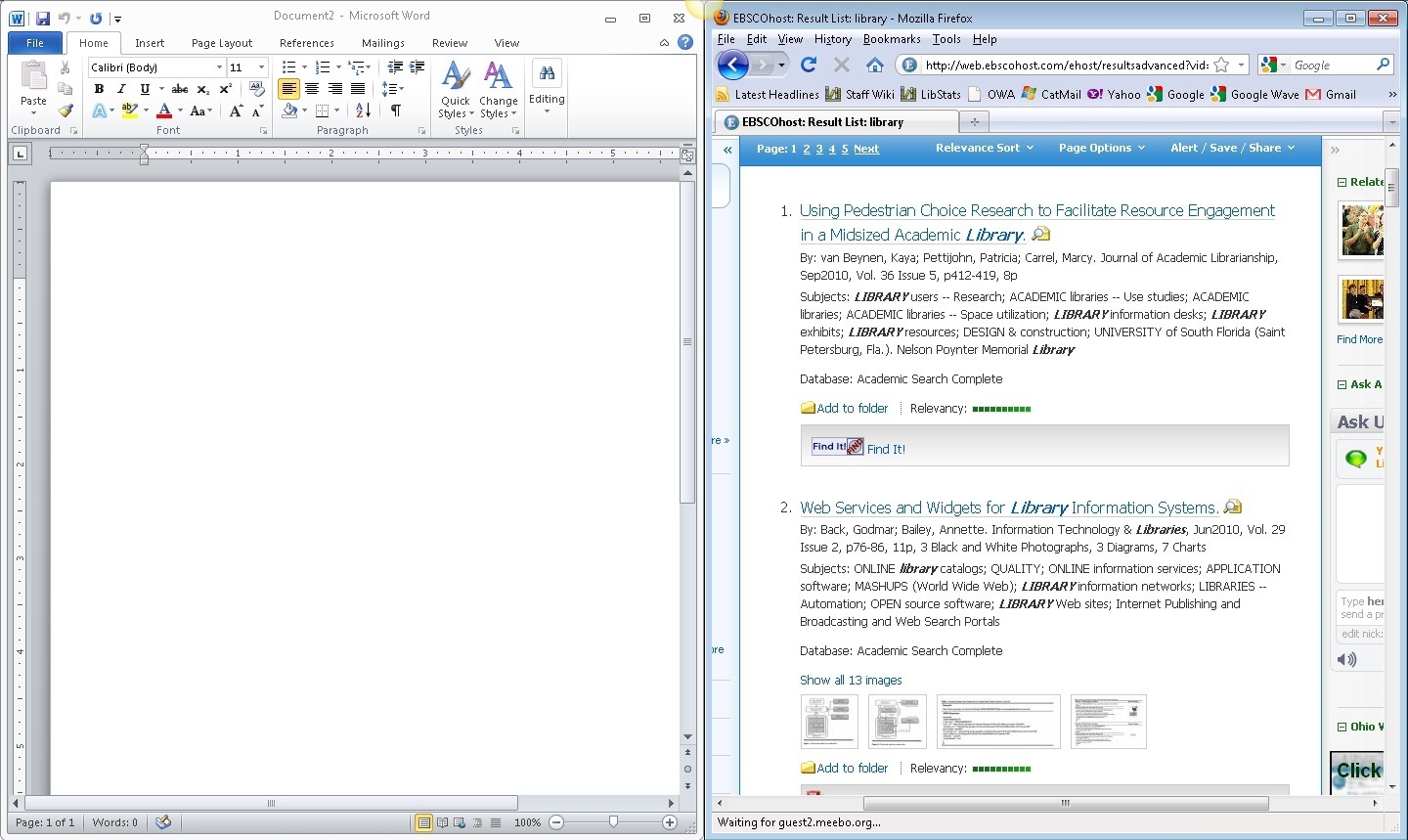Switch to the Insert tab
This screenshot has width=1408, height=840.
click(150, 43)
